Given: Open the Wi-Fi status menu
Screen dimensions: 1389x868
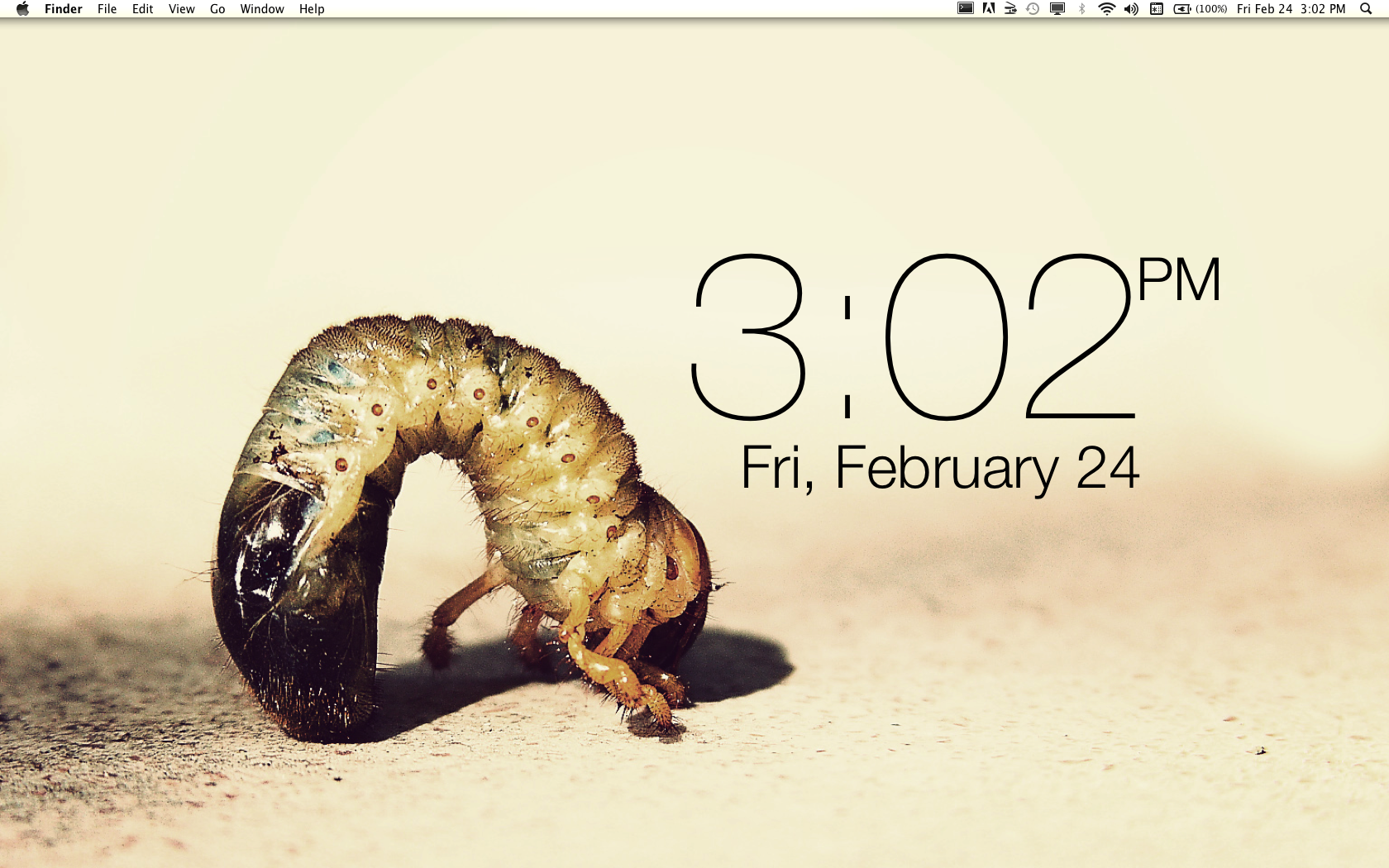Looking at the screenshot, I should pos(1106,9).
